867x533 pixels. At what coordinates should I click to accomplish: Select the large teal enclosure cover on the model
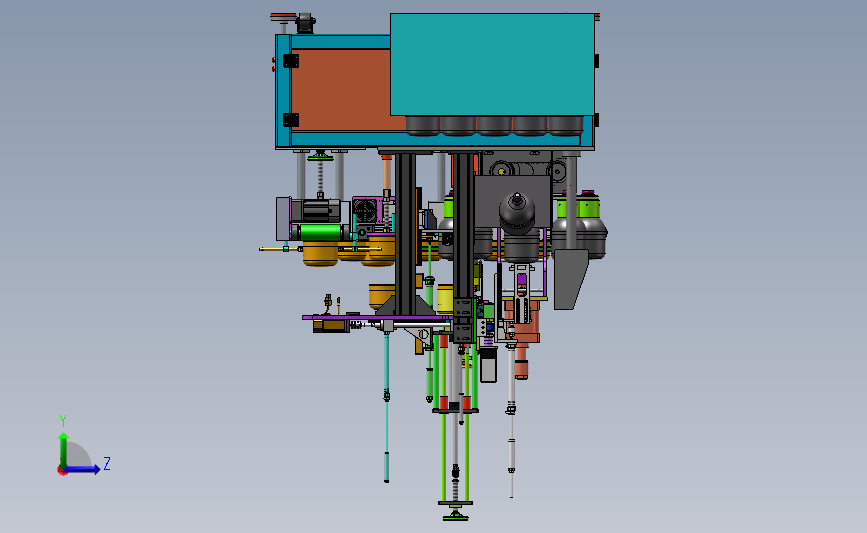click(x=492, y=65)
